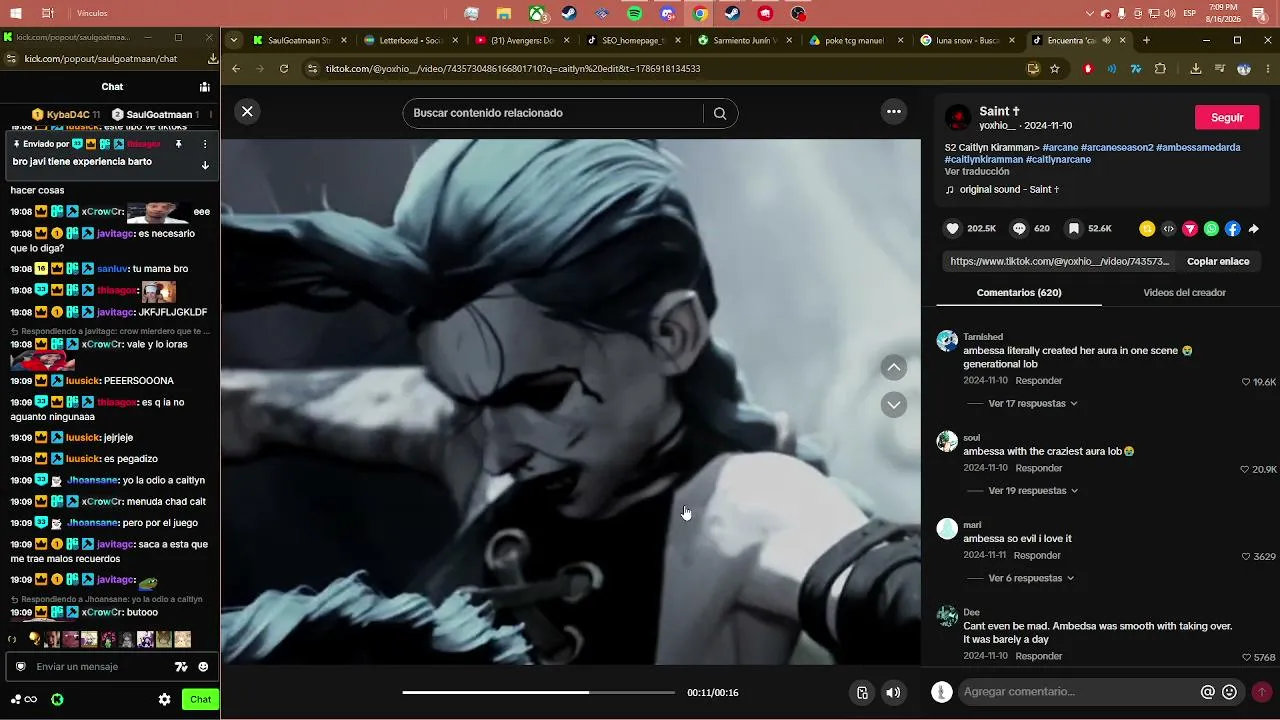Open Saint's profile avatar
The image size is (1280, 720).
pos(958,118)
